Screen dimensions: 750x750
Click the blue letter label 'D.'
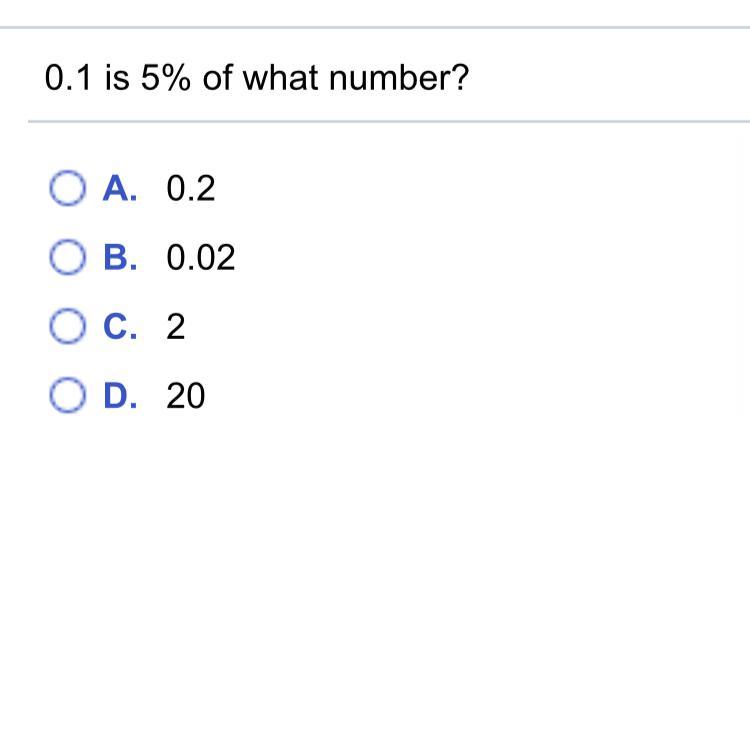(118, 397)
